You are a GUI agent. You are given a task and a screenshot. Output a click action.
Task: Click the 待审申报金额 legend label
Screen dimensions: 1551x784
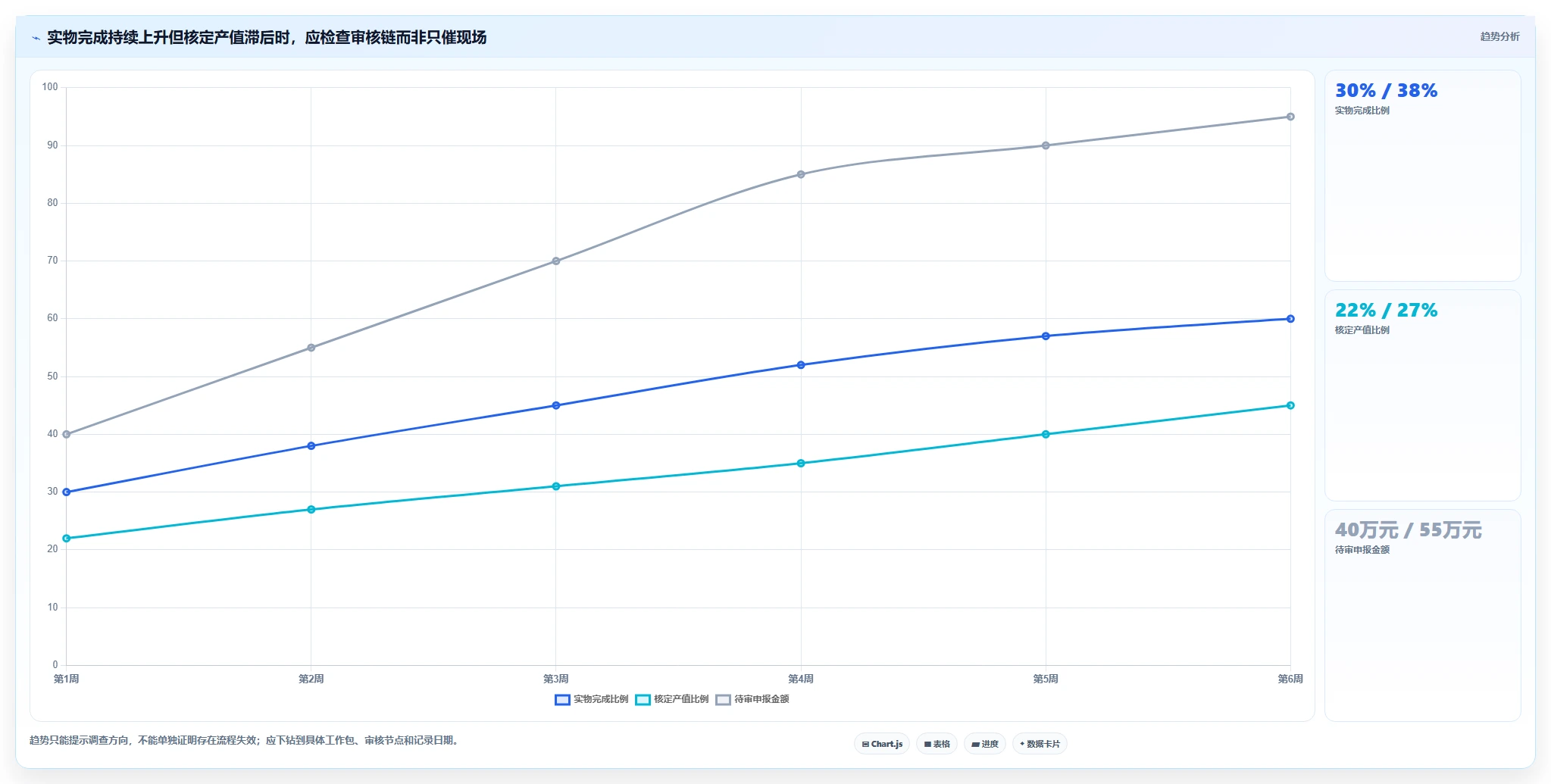tap(761, 699)
